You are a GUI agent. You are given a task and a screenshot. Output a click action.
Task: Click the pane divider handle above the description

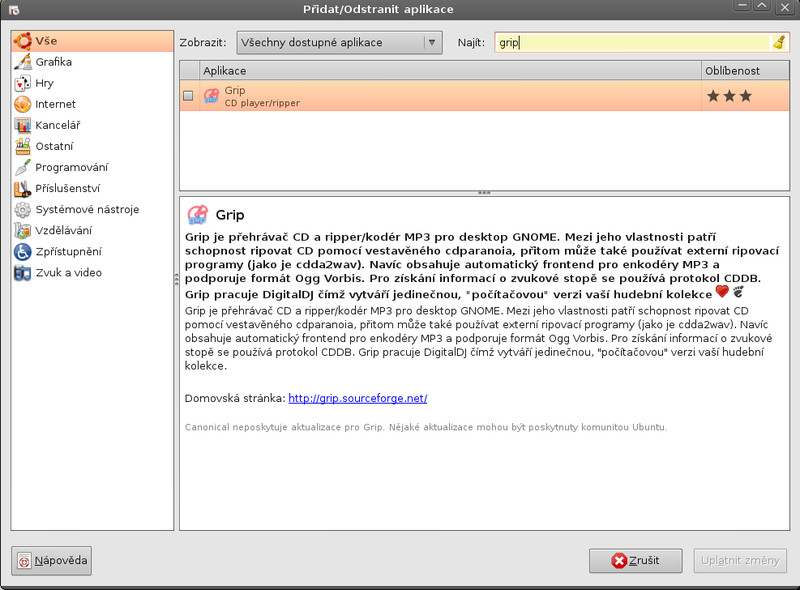pos(484,193)
